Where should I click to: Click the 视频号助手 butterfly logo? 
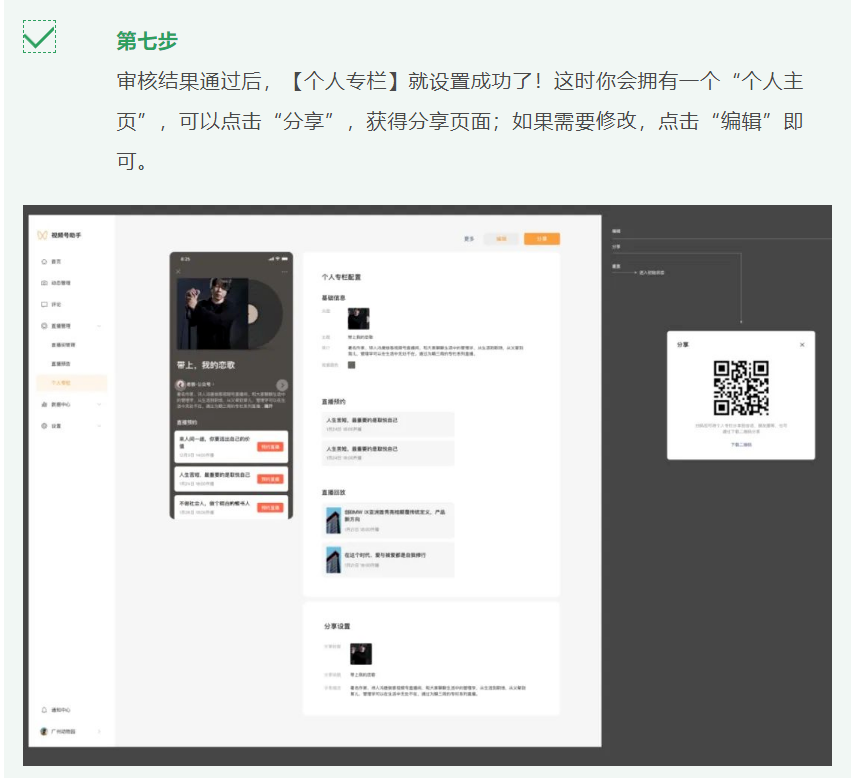coord(42,235)
